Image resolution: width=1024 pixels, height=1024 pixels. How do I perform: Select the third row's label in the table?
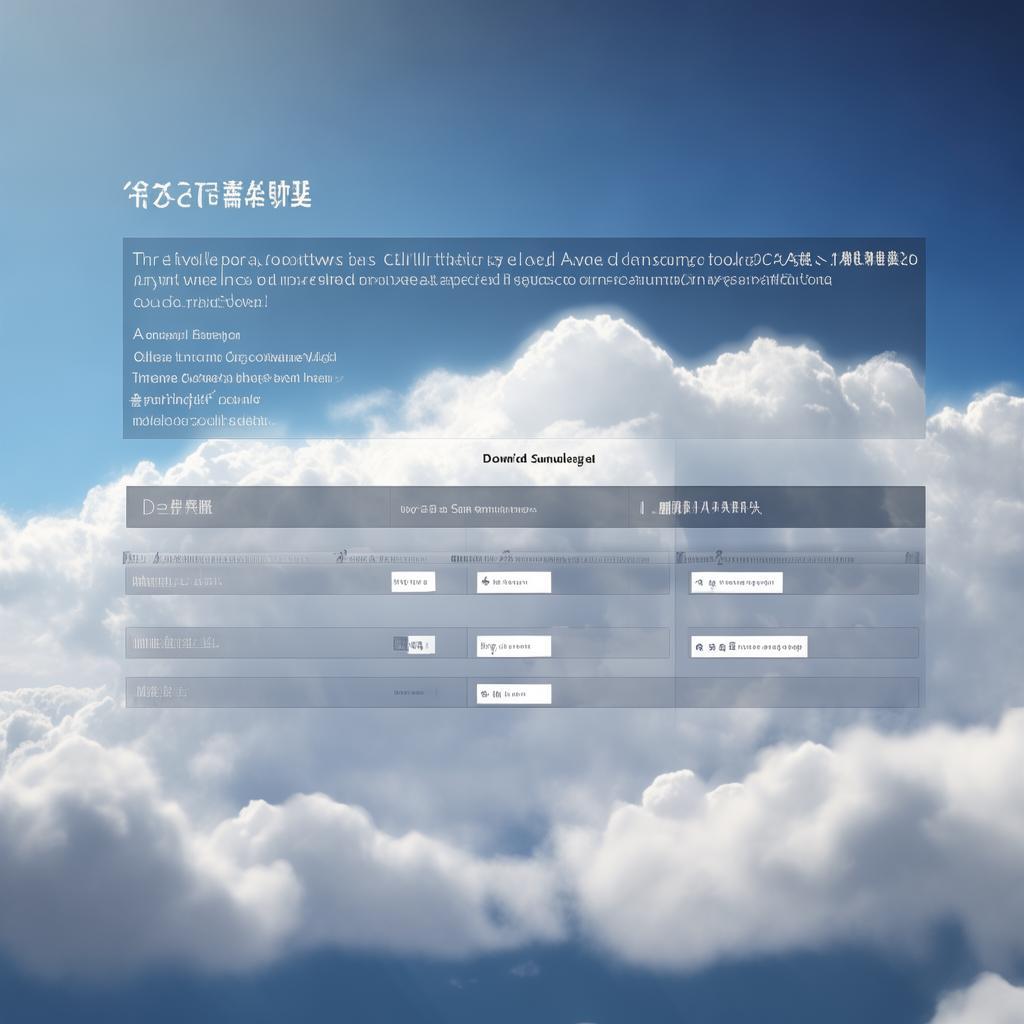[161, 691]
